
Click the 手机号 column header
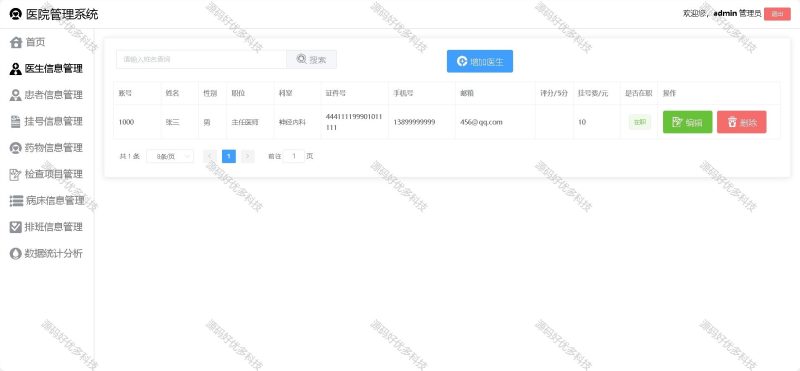(403, 93)
